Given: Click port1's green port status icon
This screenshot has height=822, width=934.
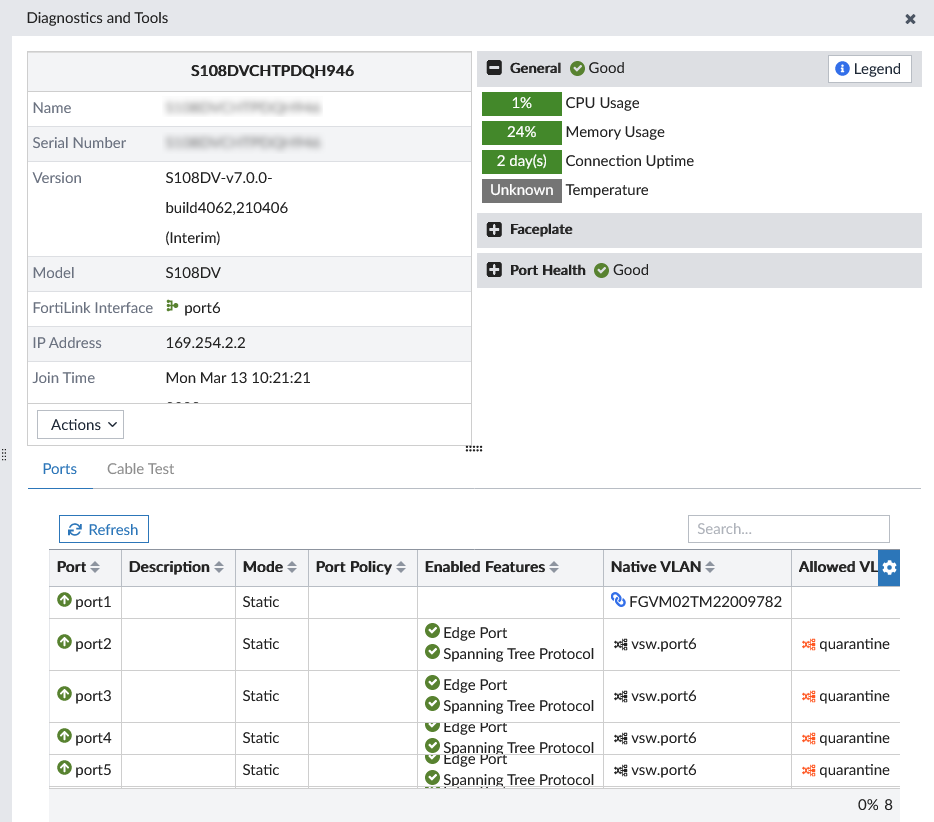Looking at the screenshot, I should 63,601.
